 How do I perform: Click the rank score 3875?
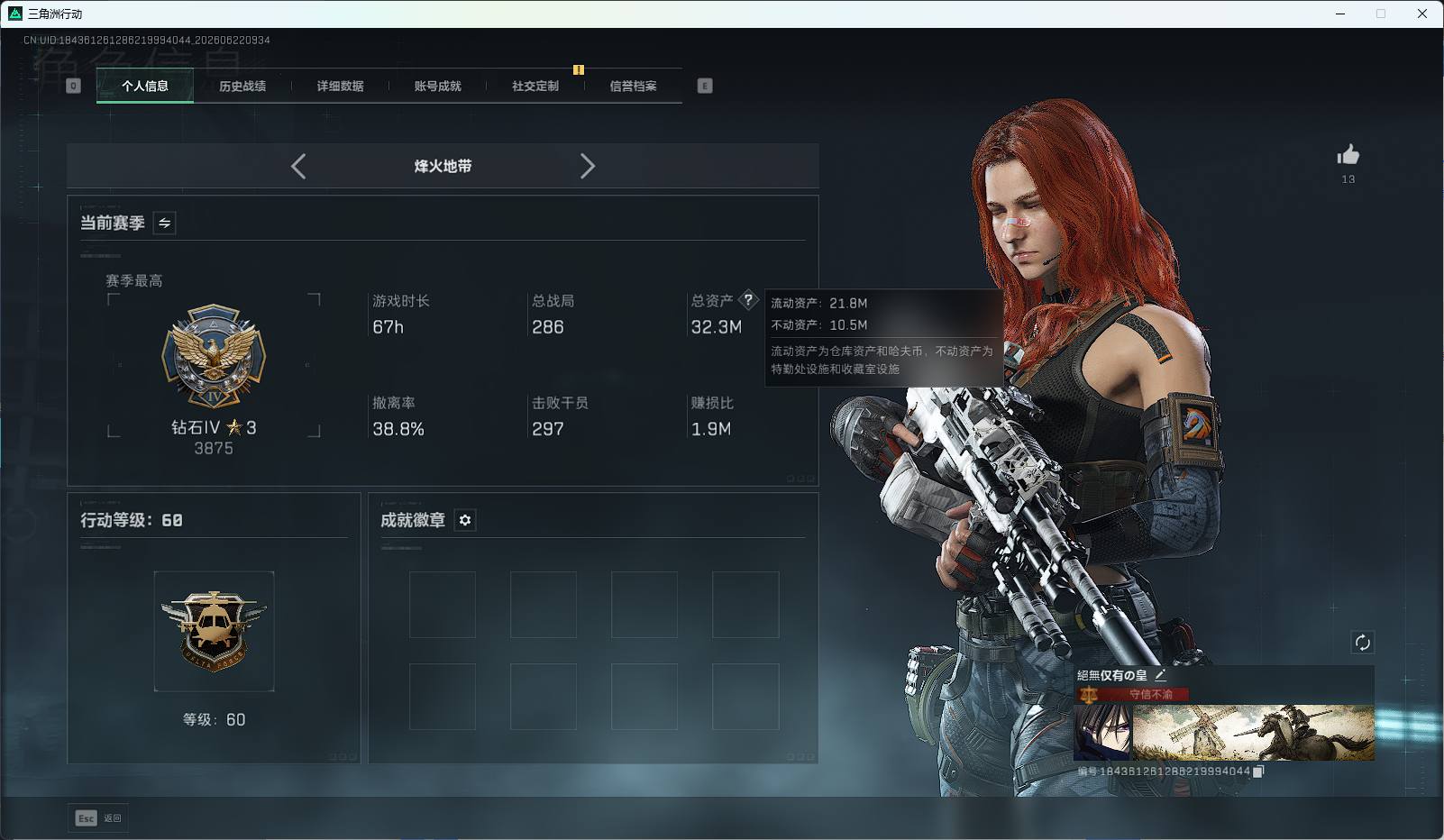(214, 448)
